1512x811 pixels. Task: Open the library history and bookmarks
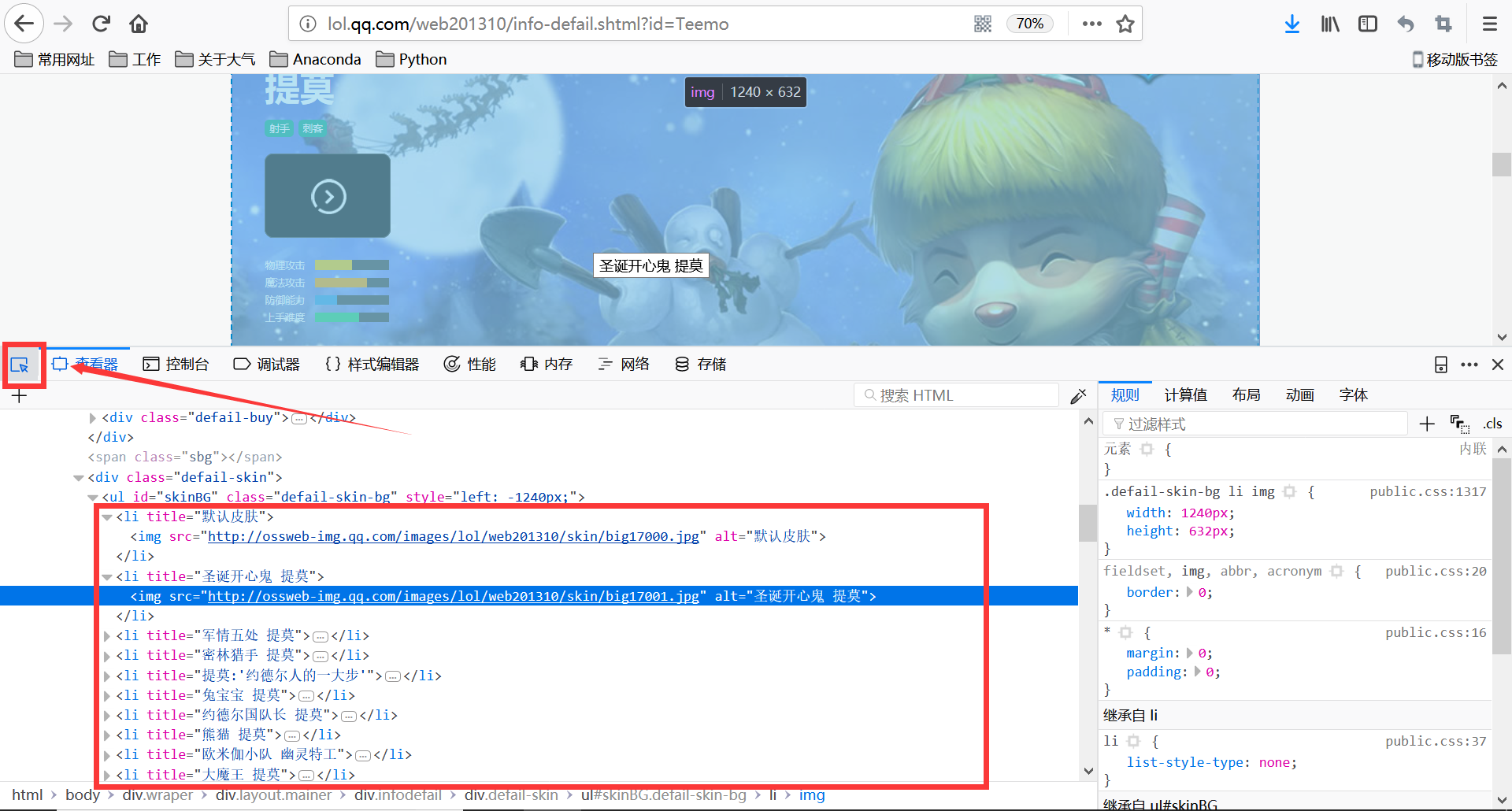coord(1330,24)
